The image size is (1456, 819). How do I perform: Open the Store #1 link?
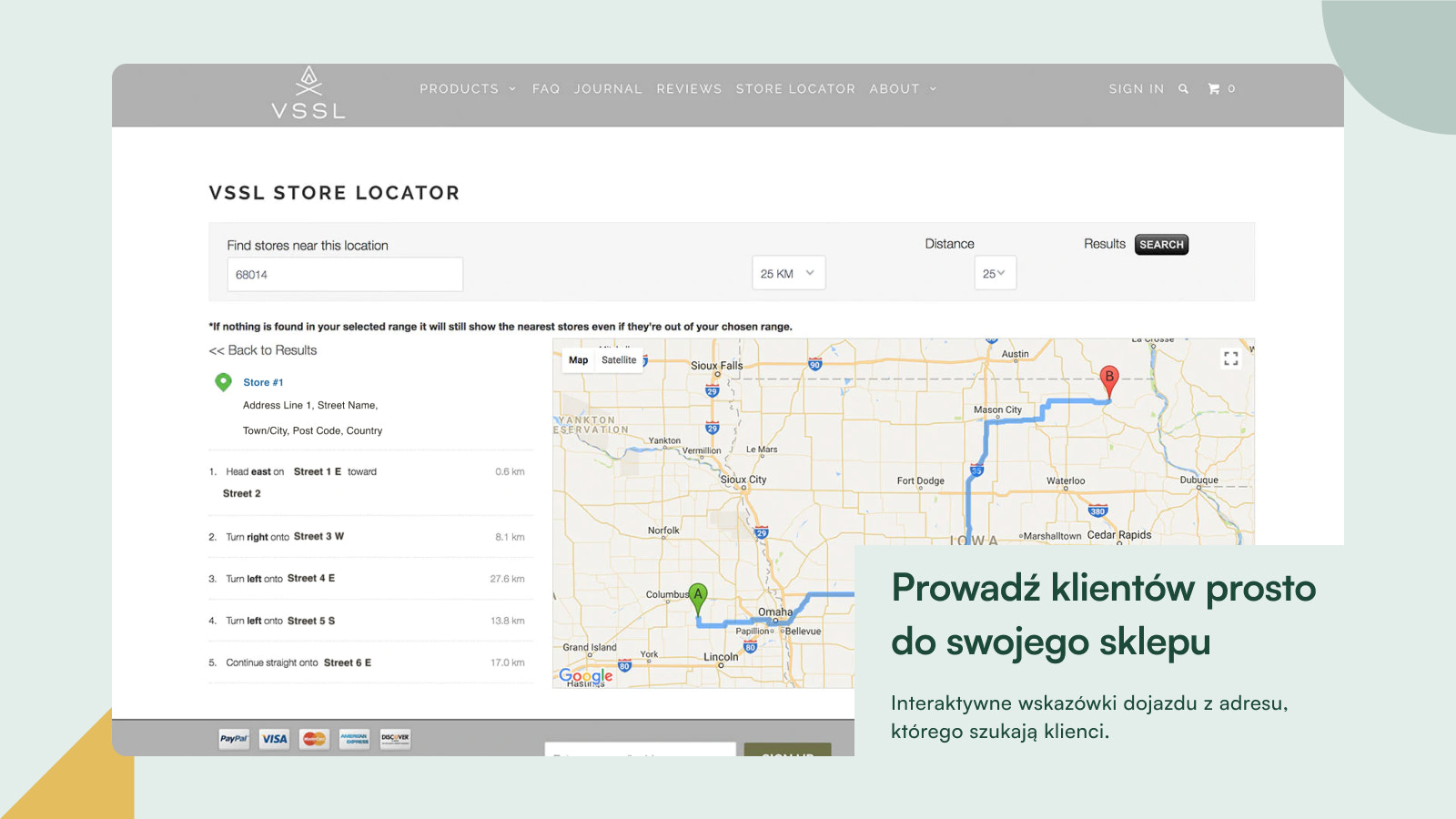(263, 382)
